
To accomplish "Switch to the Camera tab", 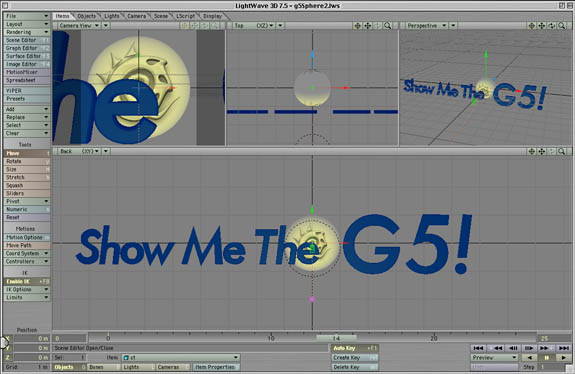I will [x=136, y=16].
